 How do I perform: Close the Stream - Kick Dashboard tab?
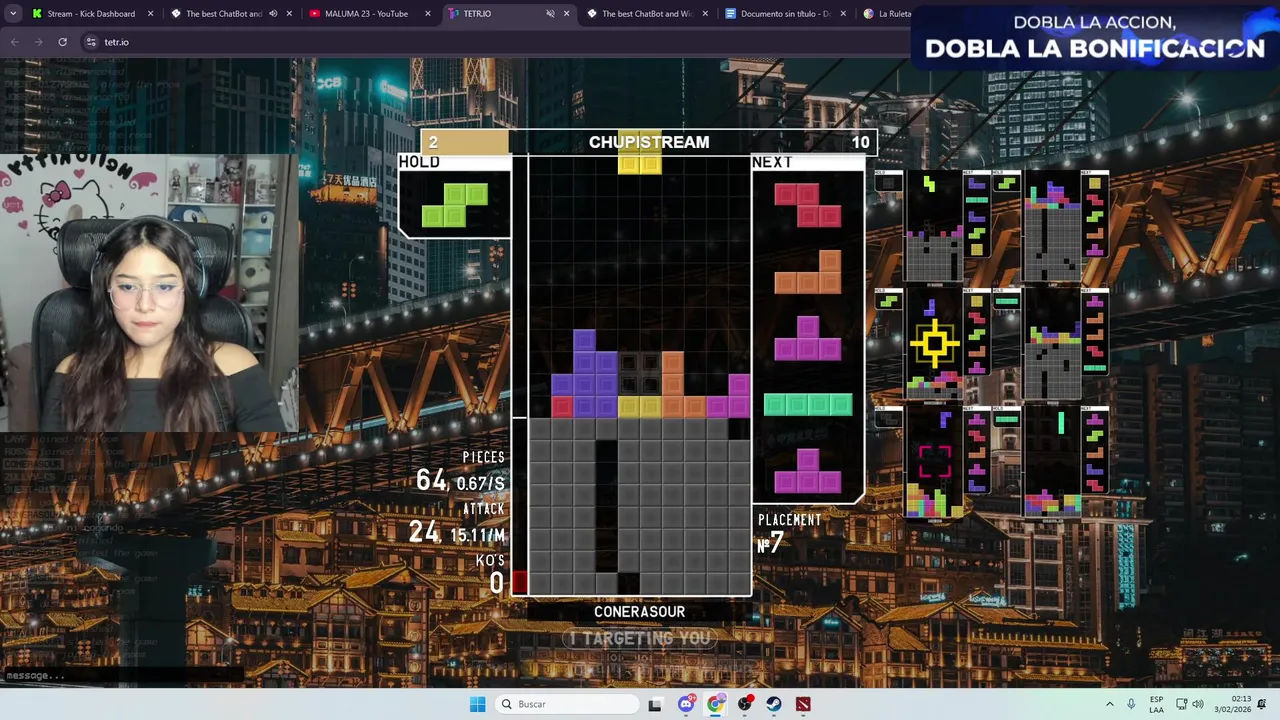tap(151, 14)
